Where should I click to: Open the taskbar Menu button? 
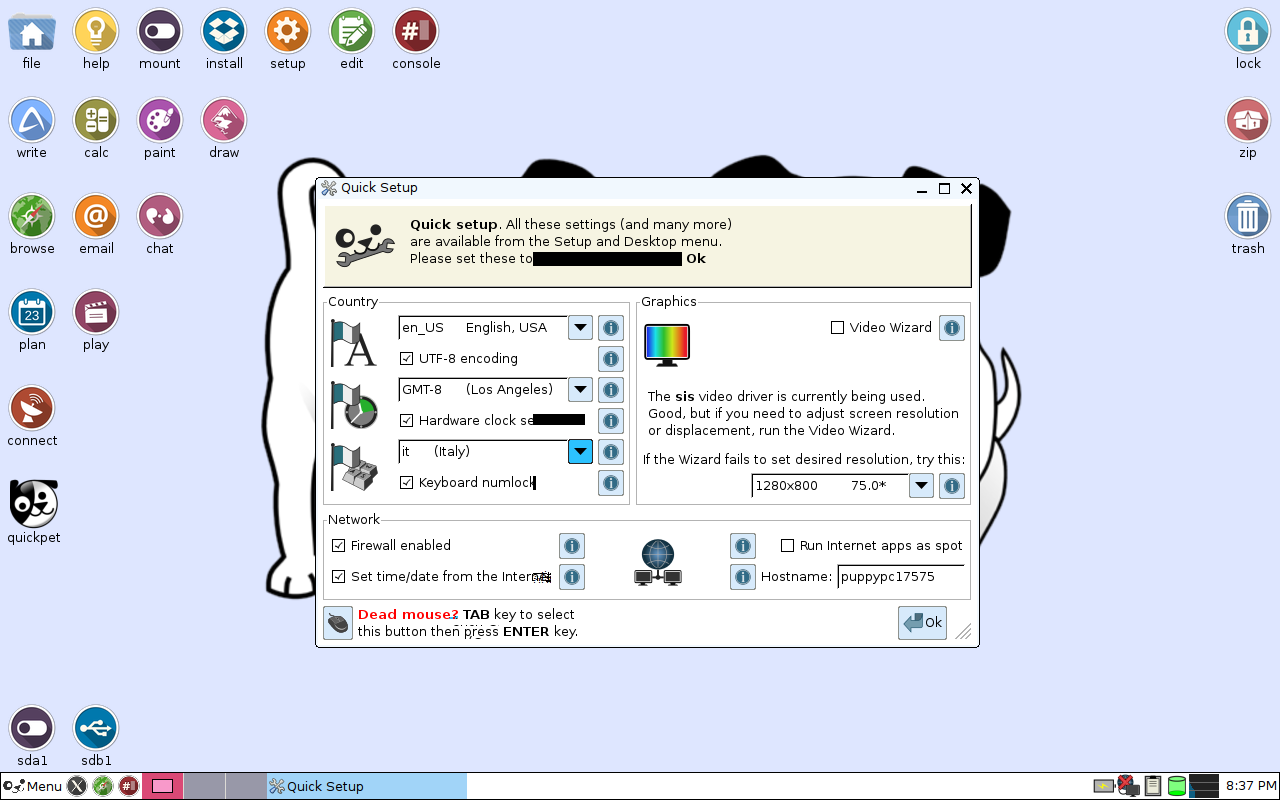[x=33, y=786]
